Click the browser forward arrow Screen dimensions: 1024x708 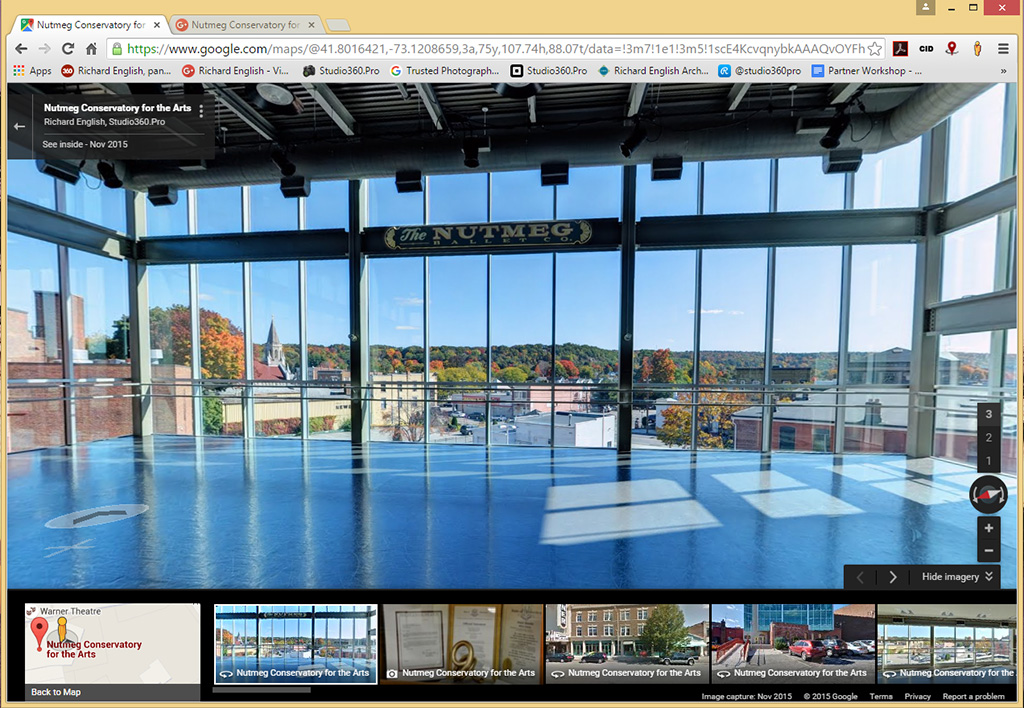44,49
